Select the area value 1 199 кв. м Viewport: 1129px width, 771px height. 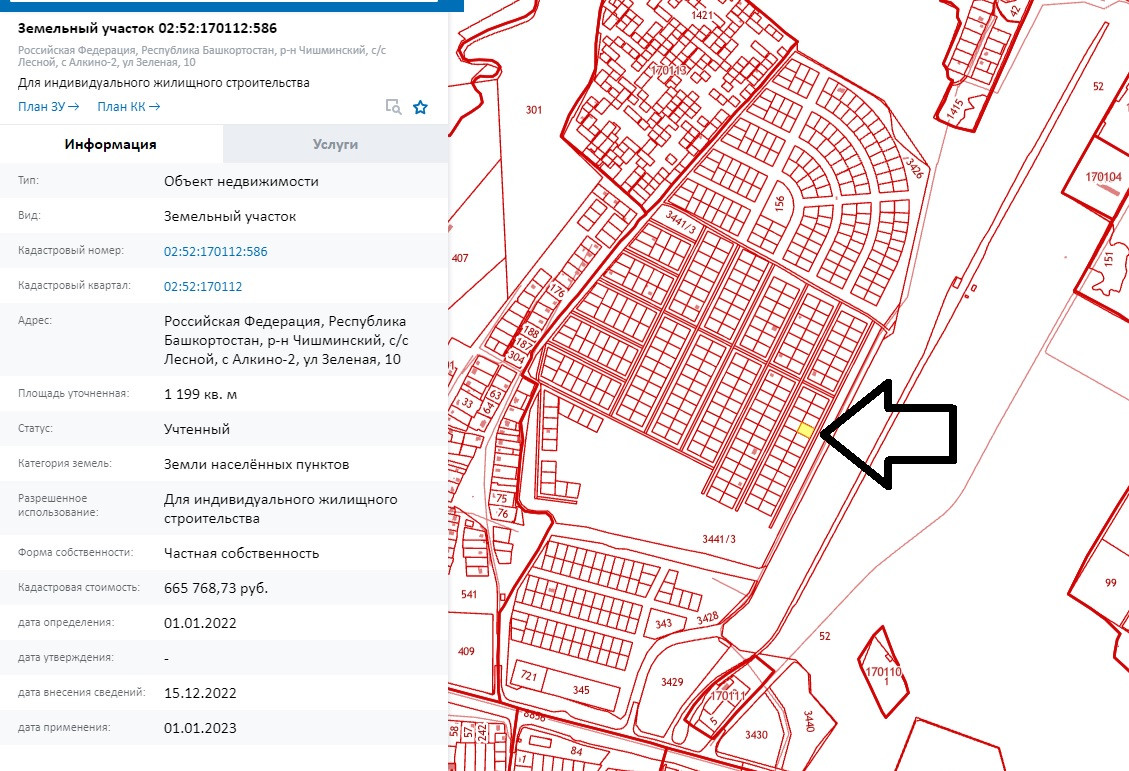click(200, 394)
